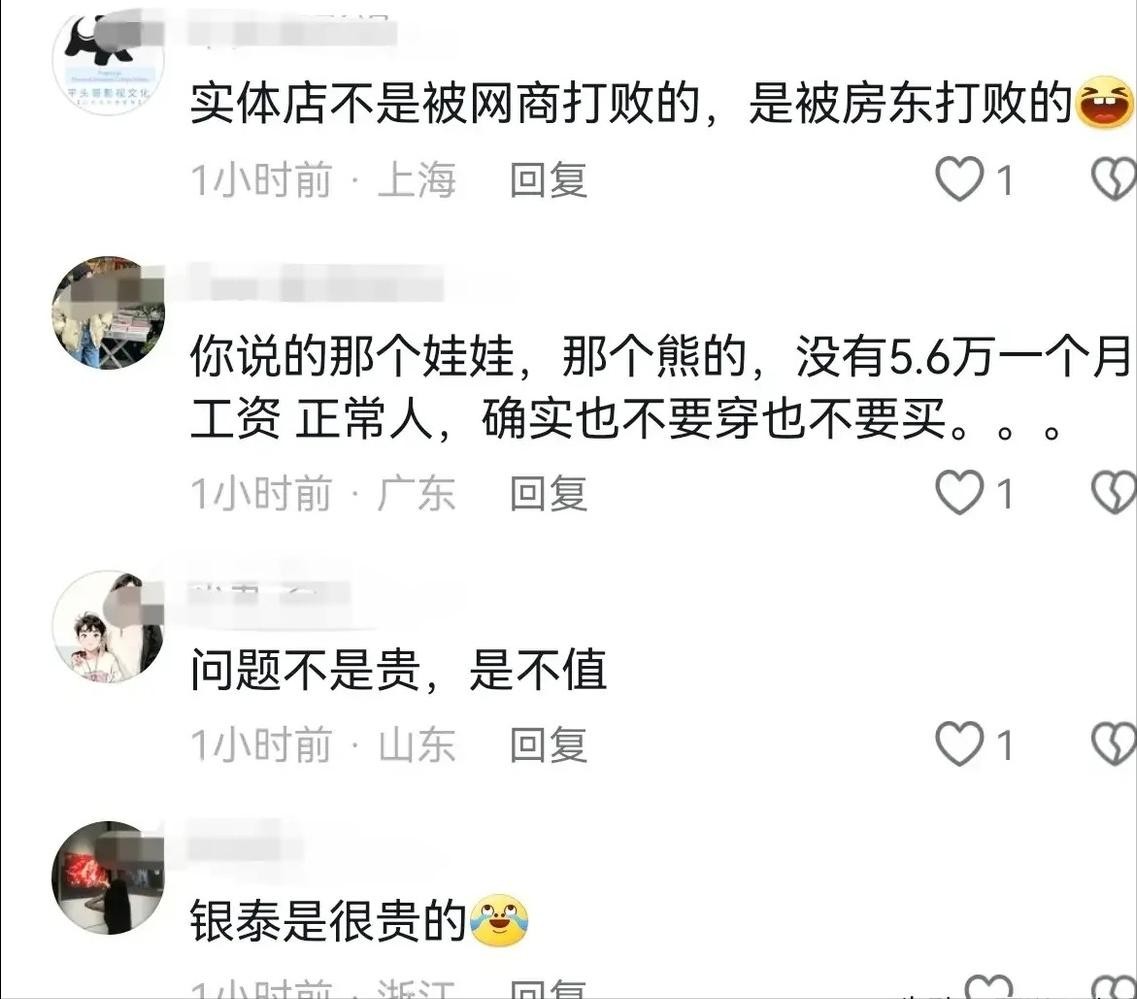Tap broken heart on Guangdong comment
The image size is (1137, 999).
tap(1114, 492)
